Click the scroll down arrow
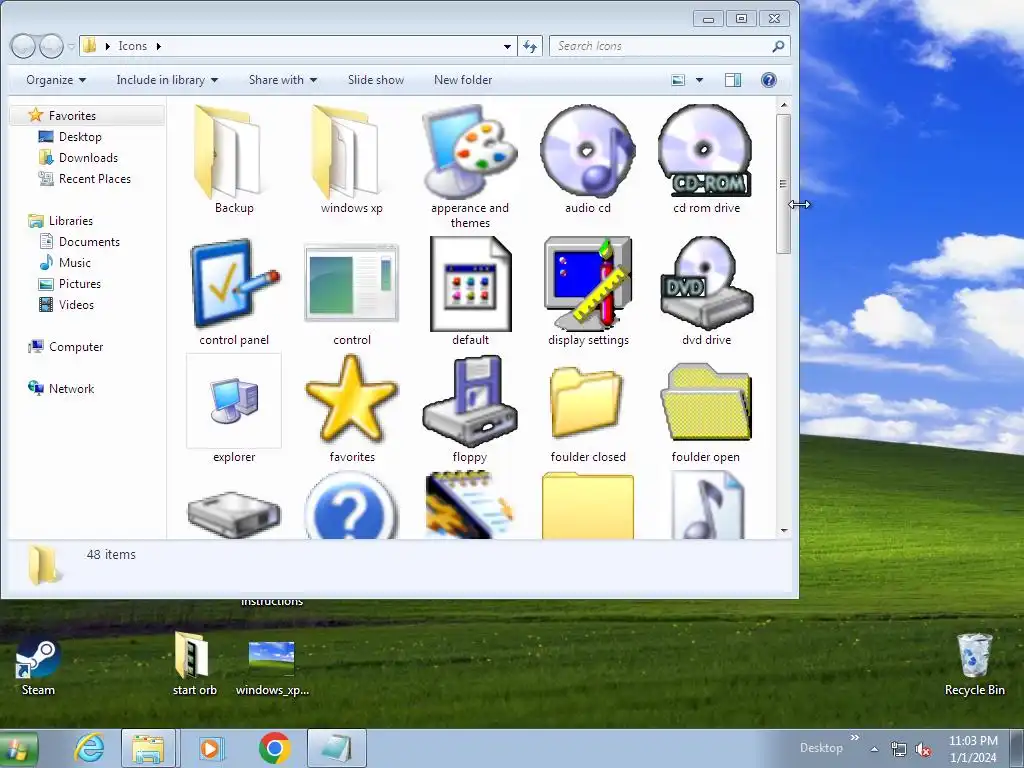Screen dimensions: 1024x768 [x=784, y=531]
